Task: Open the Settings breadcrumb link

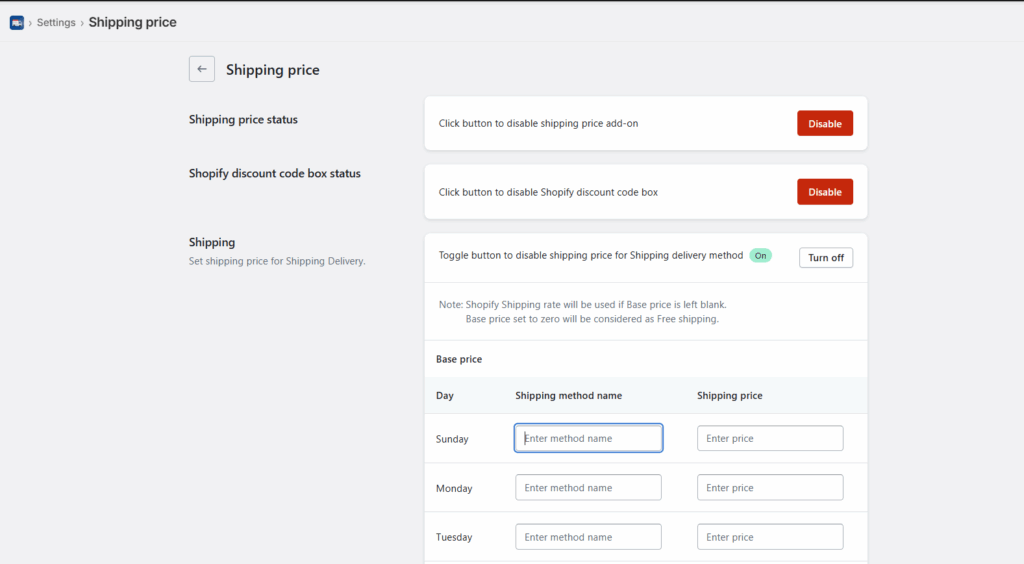Action: [x=56, y=22]
